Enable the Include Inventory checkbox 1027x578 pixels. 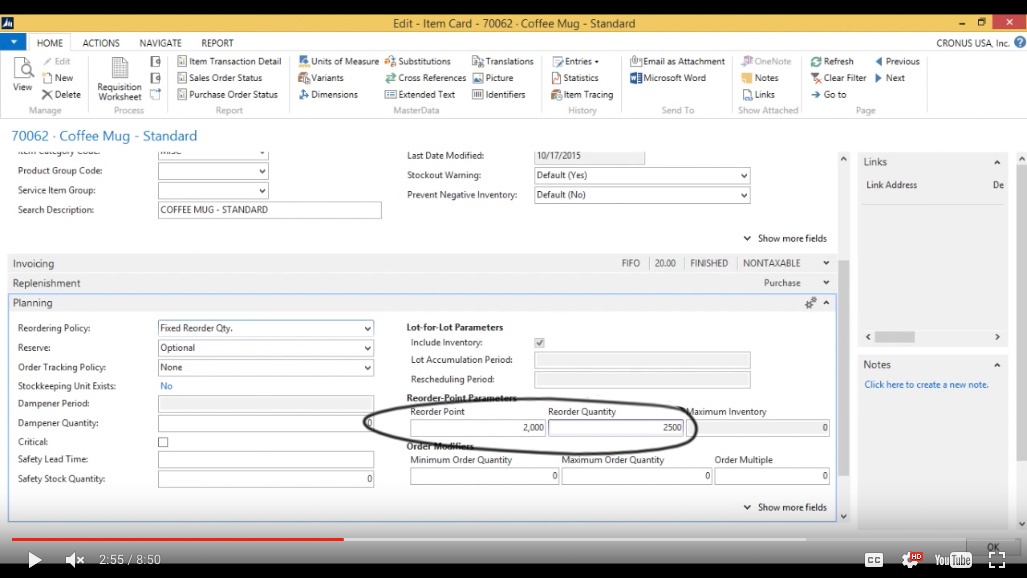point(539,341)
